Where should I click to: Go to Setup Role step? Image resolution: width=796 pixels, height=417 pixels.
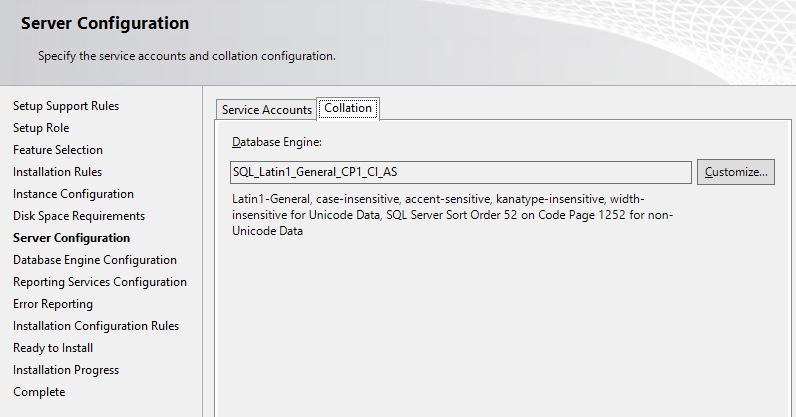(41, 128)
